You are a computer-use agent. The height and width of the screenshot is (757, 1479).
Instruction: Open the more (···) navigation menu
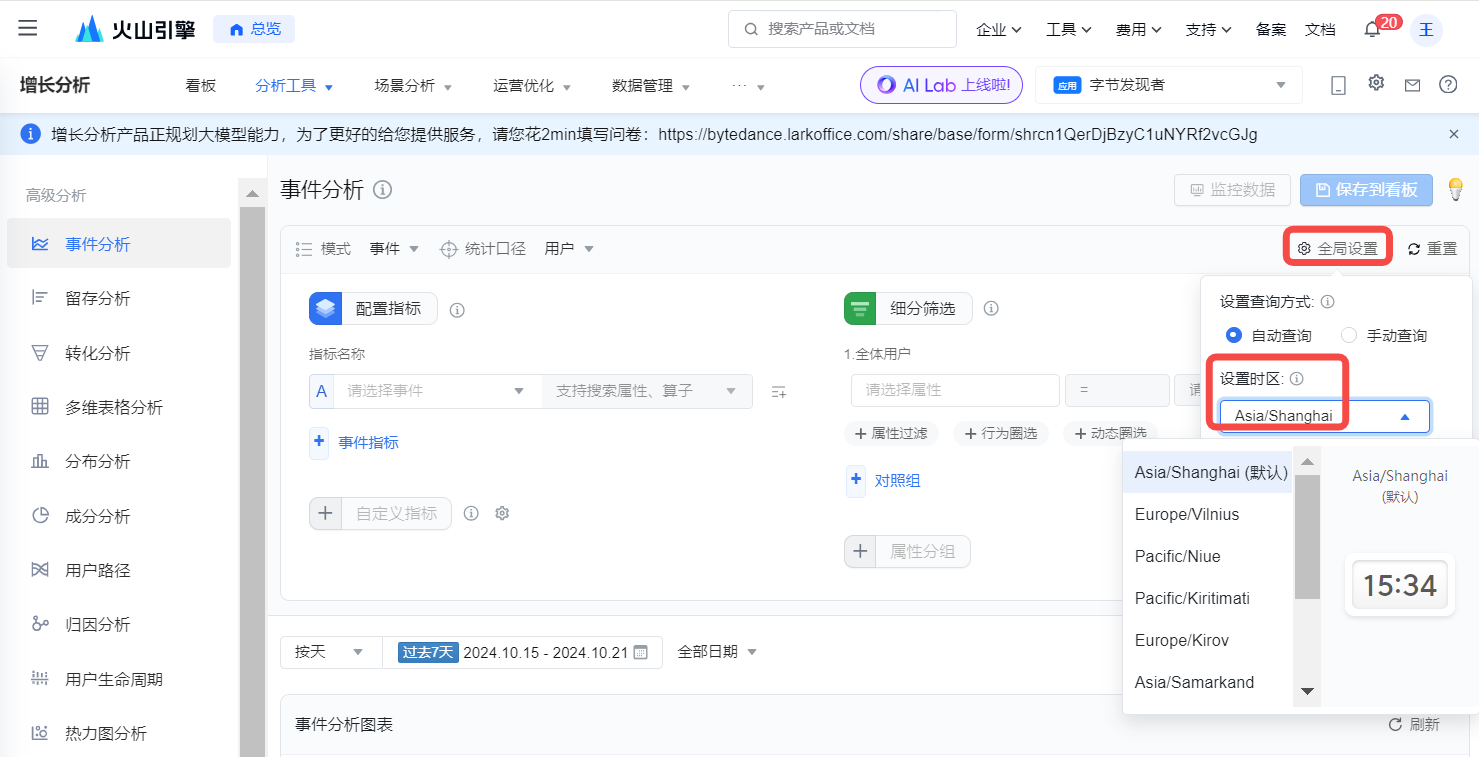pyautogui.click(x=748, y=86)
